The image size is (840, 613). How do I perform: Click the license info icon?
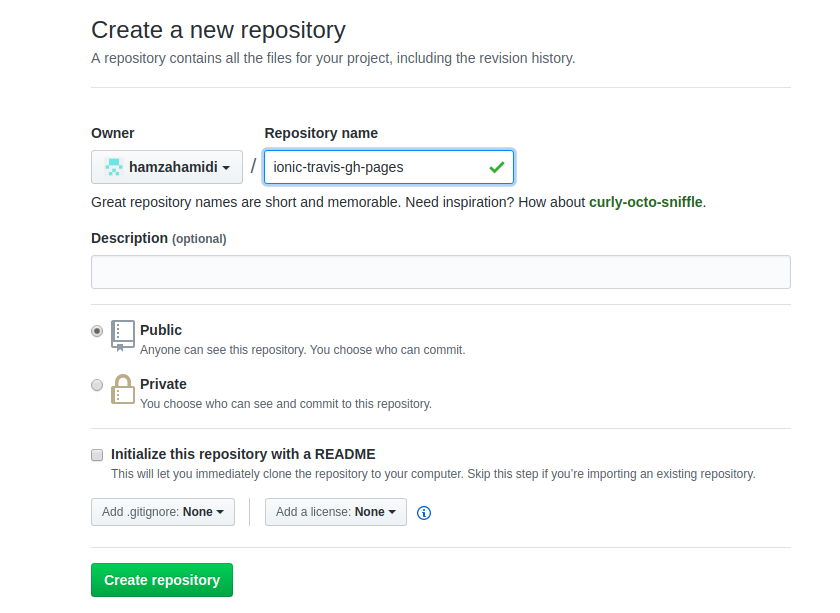424,513
